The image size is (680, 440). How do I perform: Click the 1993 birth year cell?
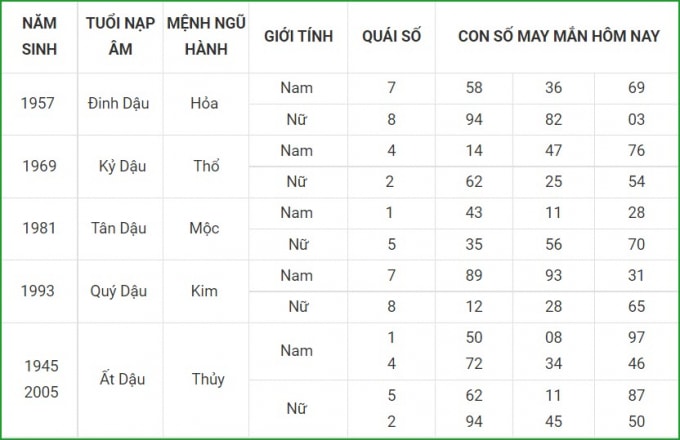coord(38,291)
